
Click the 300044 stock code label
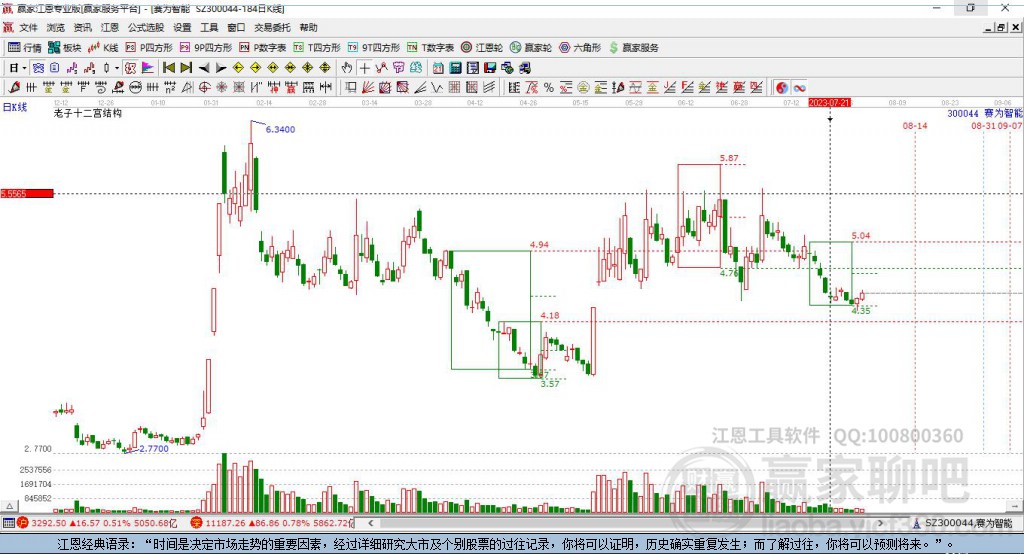(x=963, y=114)
